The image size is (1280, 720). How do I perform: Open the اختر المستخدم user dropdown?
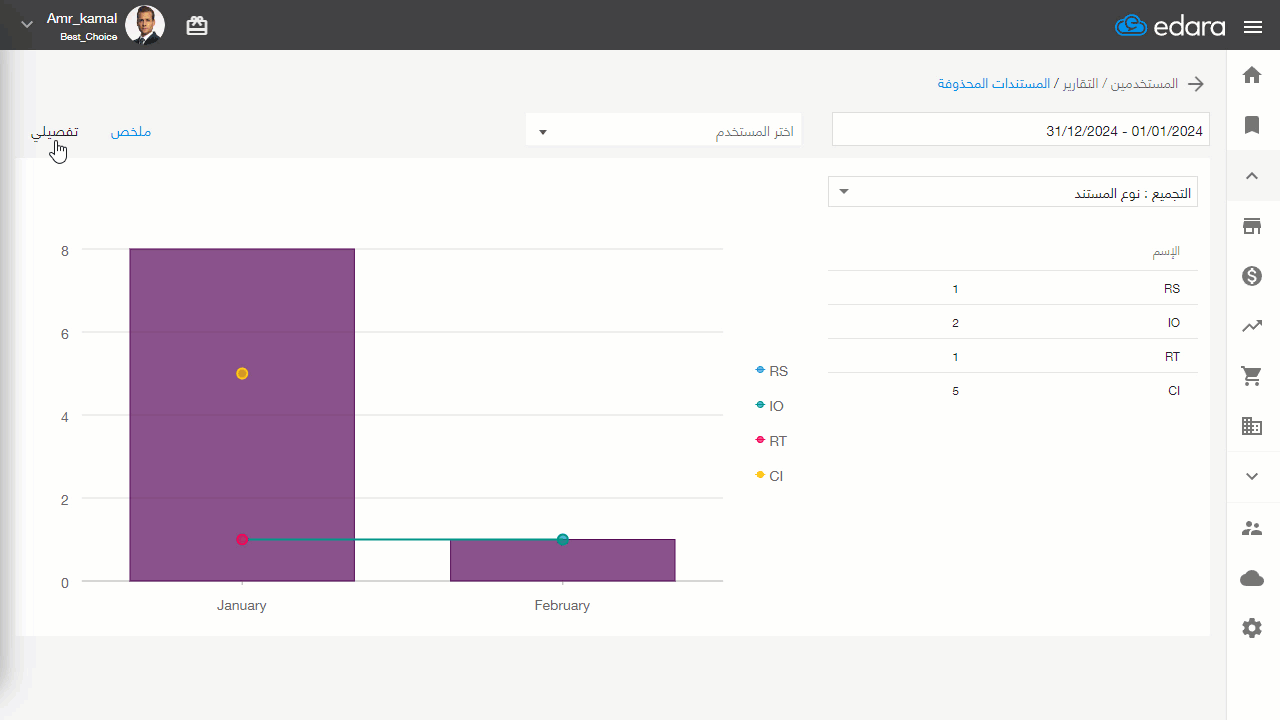pyautogui.click(x=664, y=132)
